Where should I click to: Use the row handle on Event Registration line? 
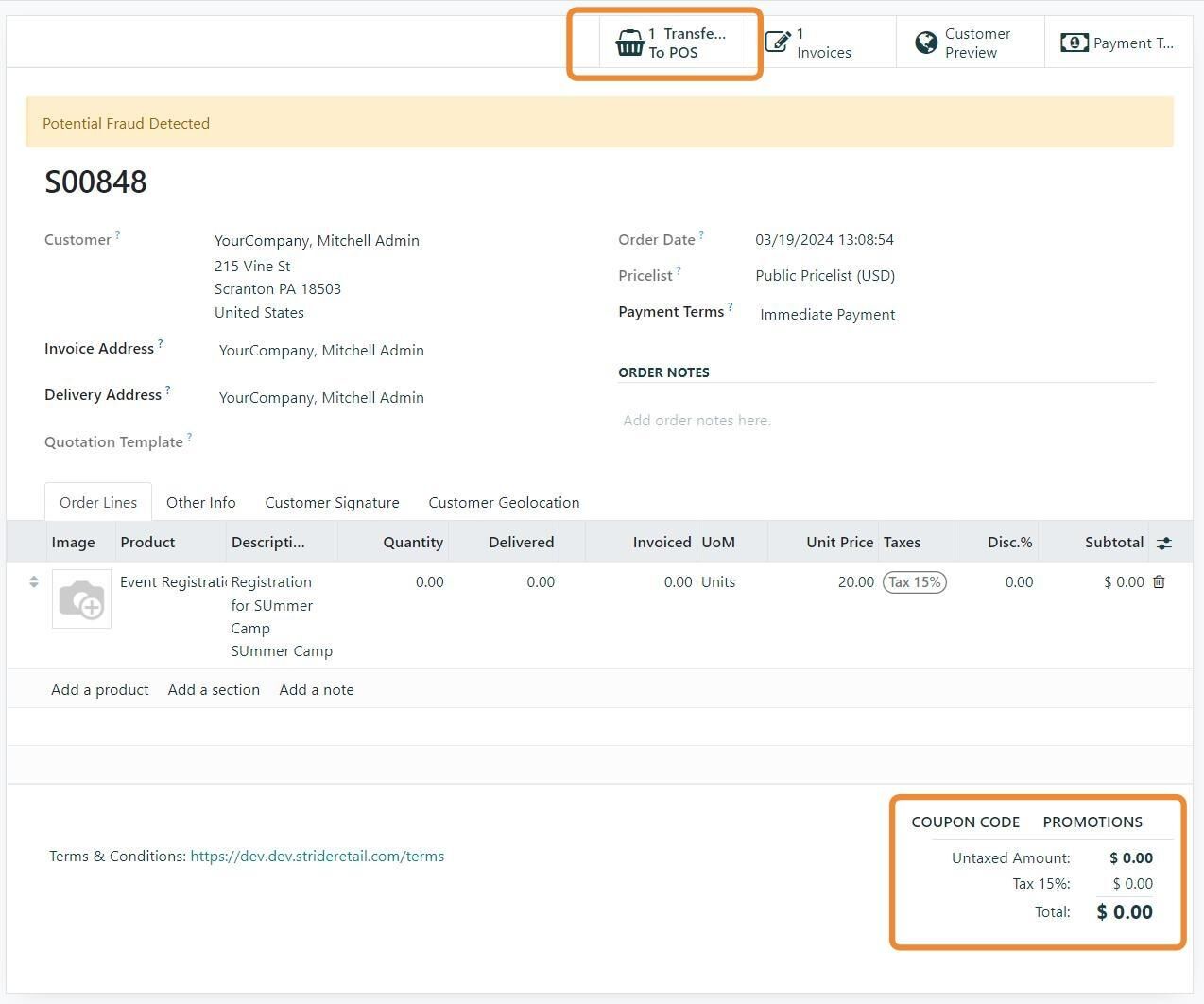tap(34, 581)
